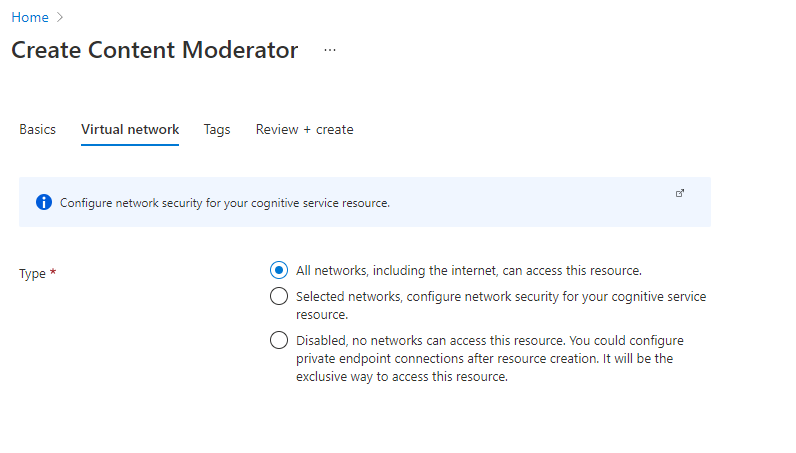The height and width of the screenshot is (453, 796).
Task: Click the Type field label
Action: click(32, 274)
